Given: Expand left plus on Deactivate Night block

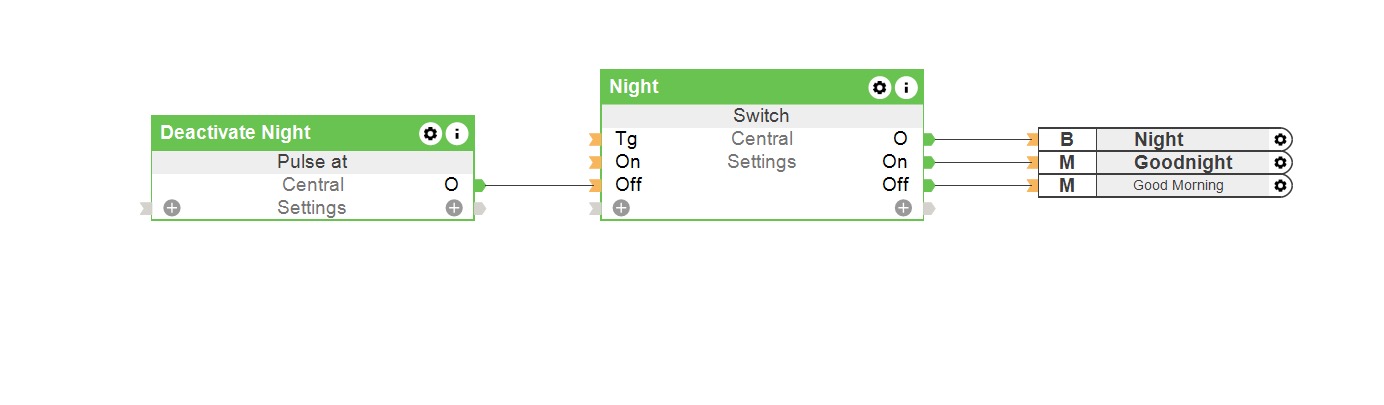Looking at the screenshot, I should (172, 208).
